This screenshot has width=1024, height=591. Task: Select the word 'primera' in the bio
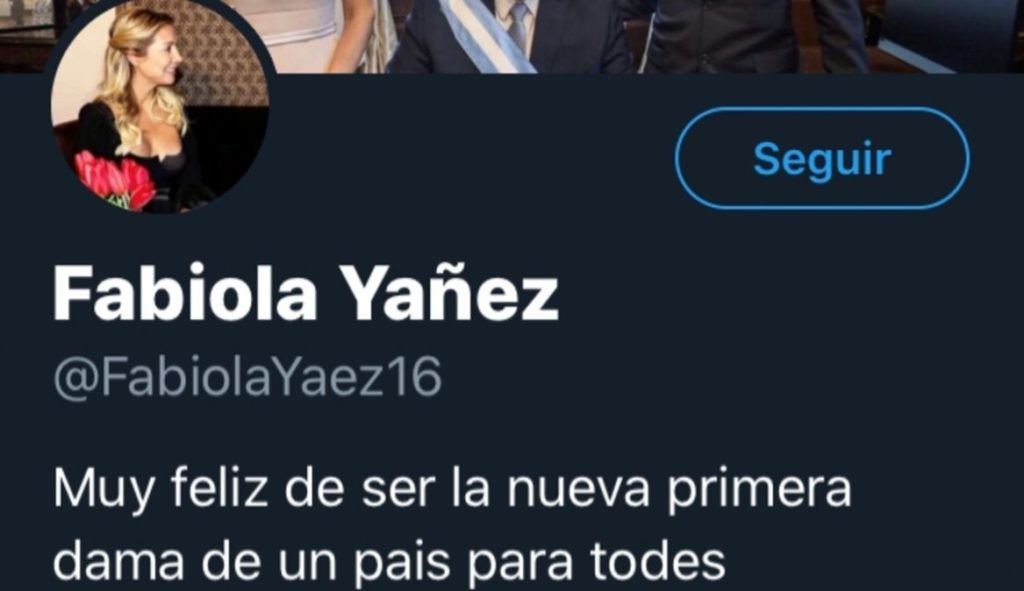[759, 491]
